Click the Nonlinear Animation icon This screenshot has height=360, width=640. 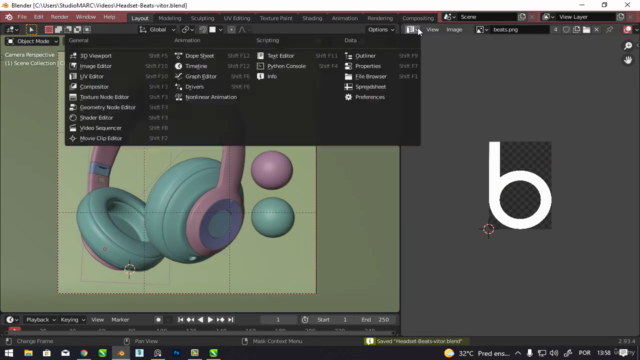pos(178,97)
